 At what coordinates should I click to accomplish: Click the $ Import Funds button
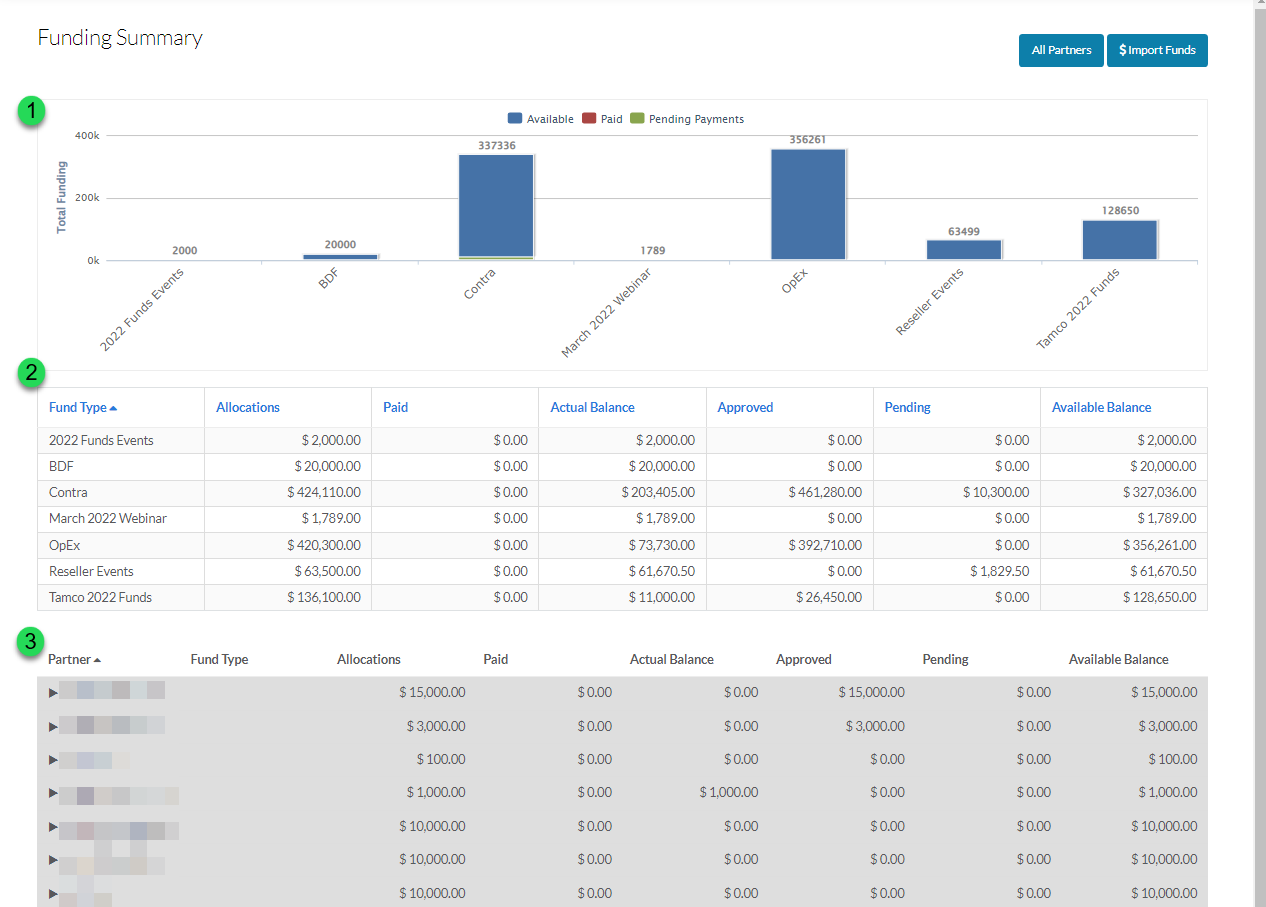coord(1157,50)
